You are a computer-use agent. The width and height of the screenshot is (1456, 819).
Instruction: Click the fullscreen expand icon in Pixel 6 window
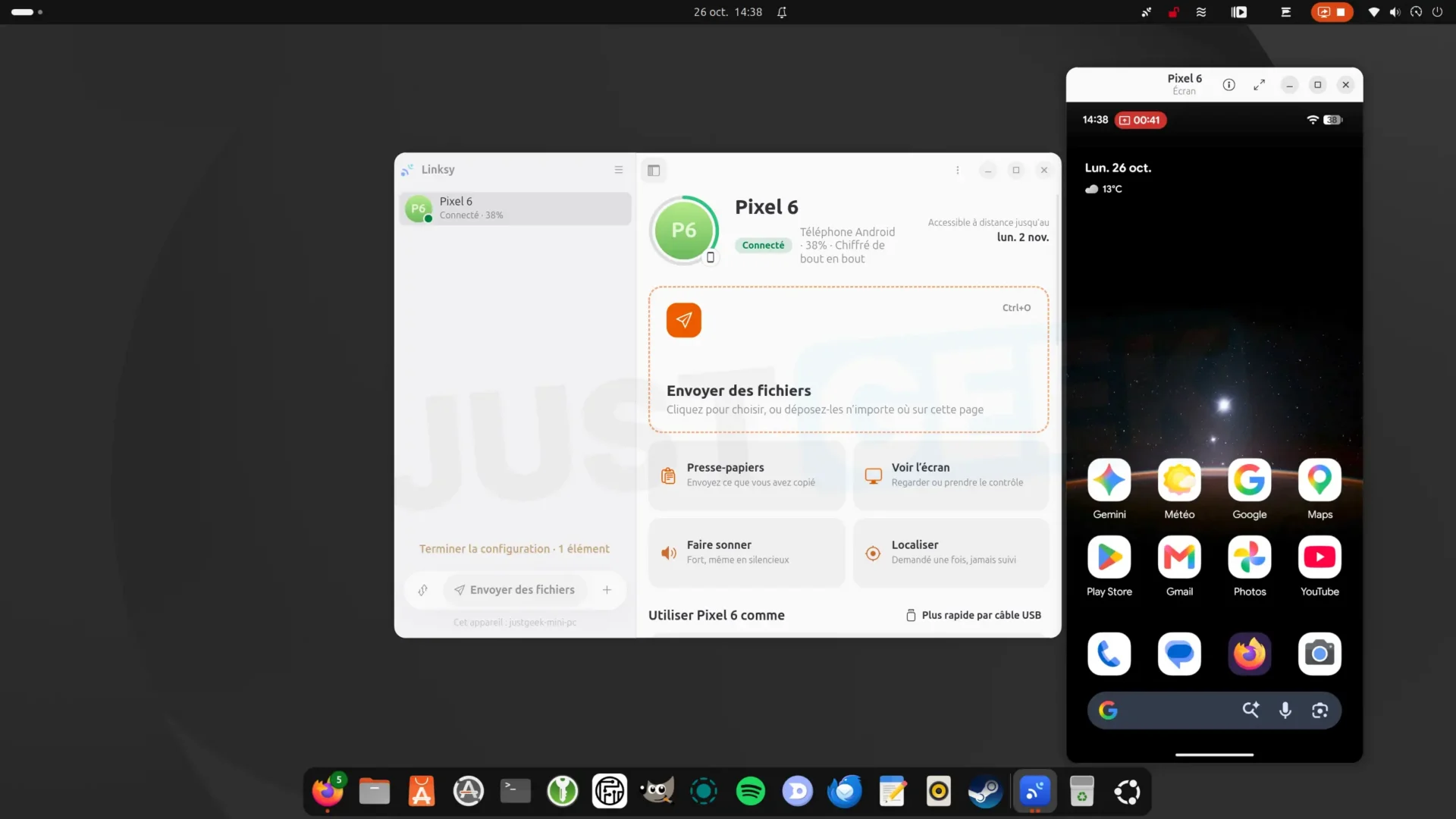[x=1259, y=85]
